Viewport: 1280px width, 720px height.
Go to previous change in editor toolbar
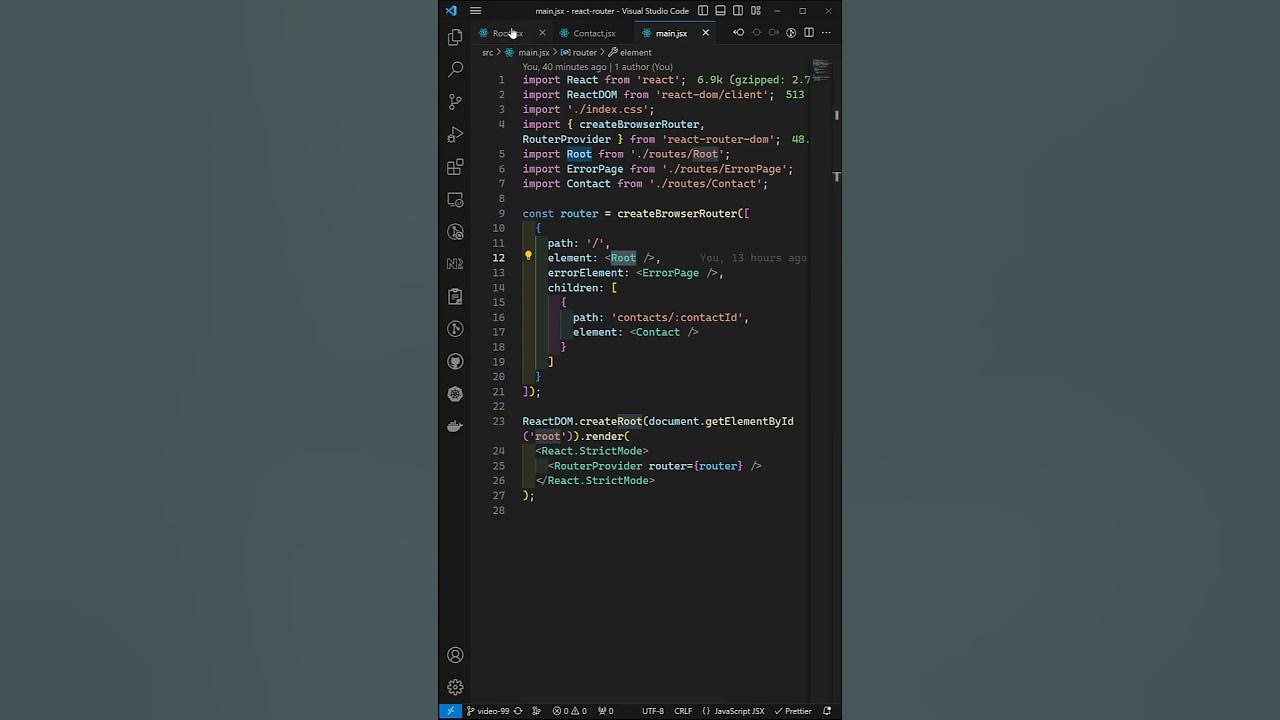pyautogui.click(x=739, y=33)
